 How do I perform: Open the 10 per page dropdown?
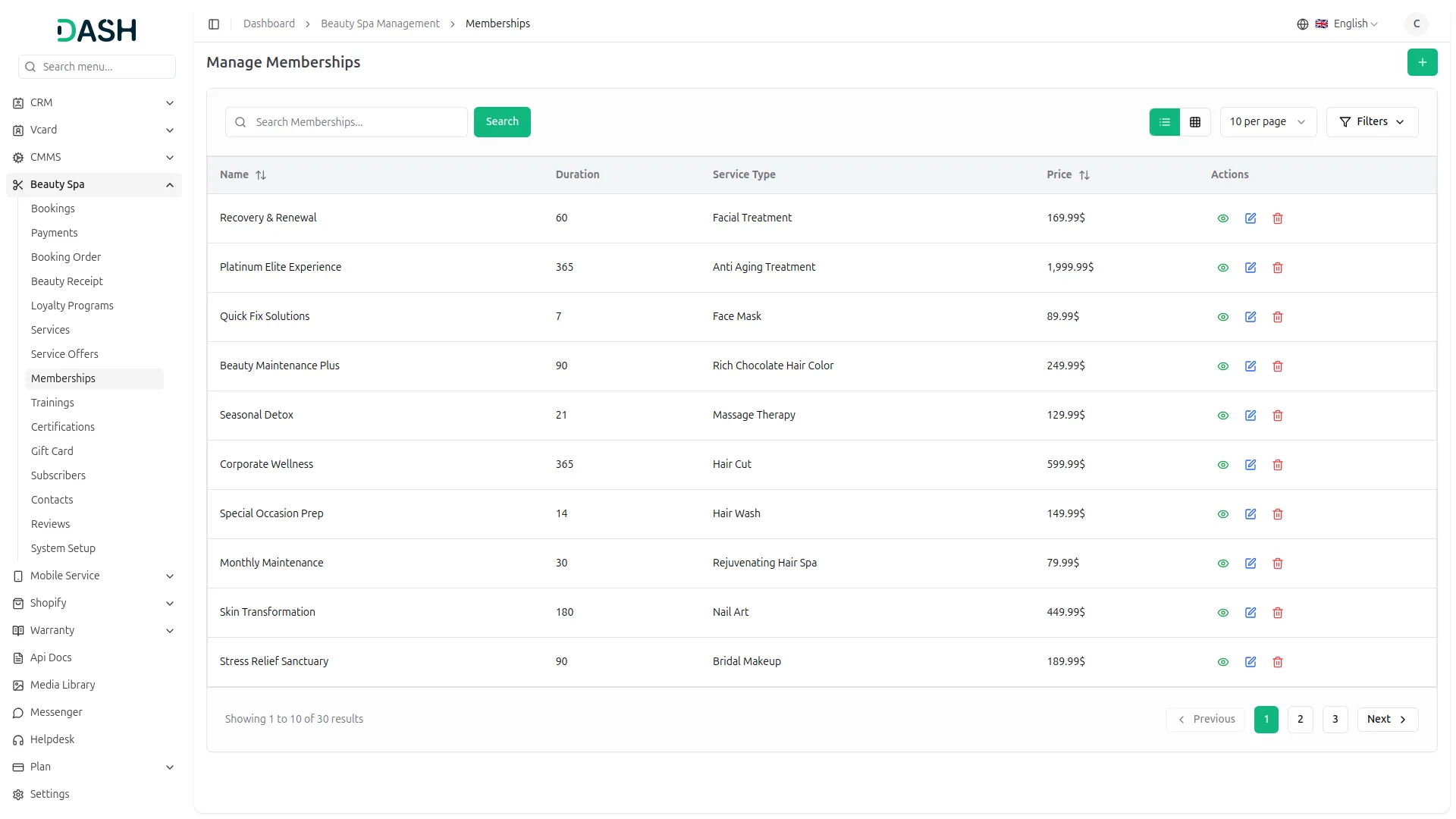point(1267,122)
